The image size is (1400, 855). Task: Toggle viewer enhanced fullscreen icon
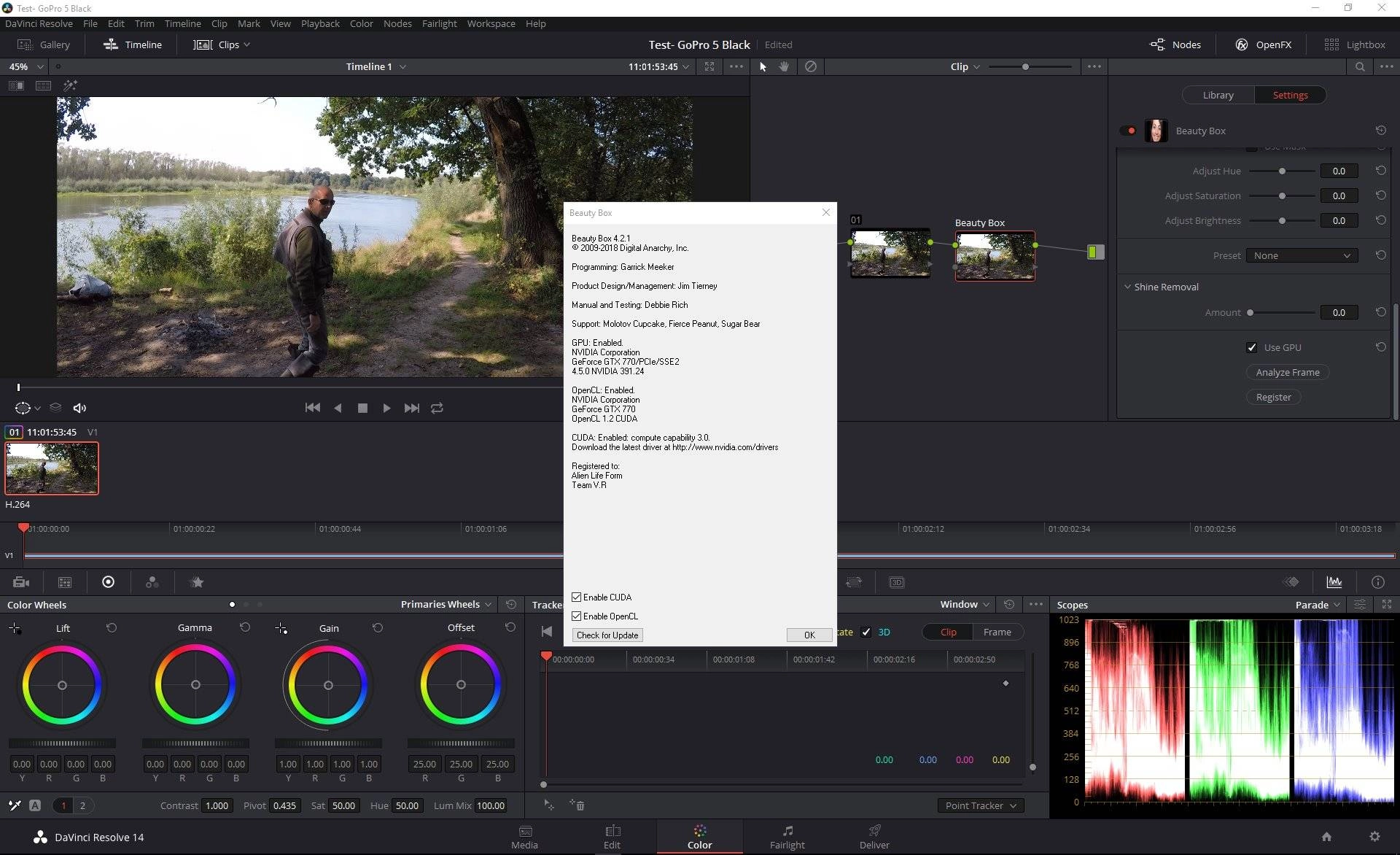(709, 66)
